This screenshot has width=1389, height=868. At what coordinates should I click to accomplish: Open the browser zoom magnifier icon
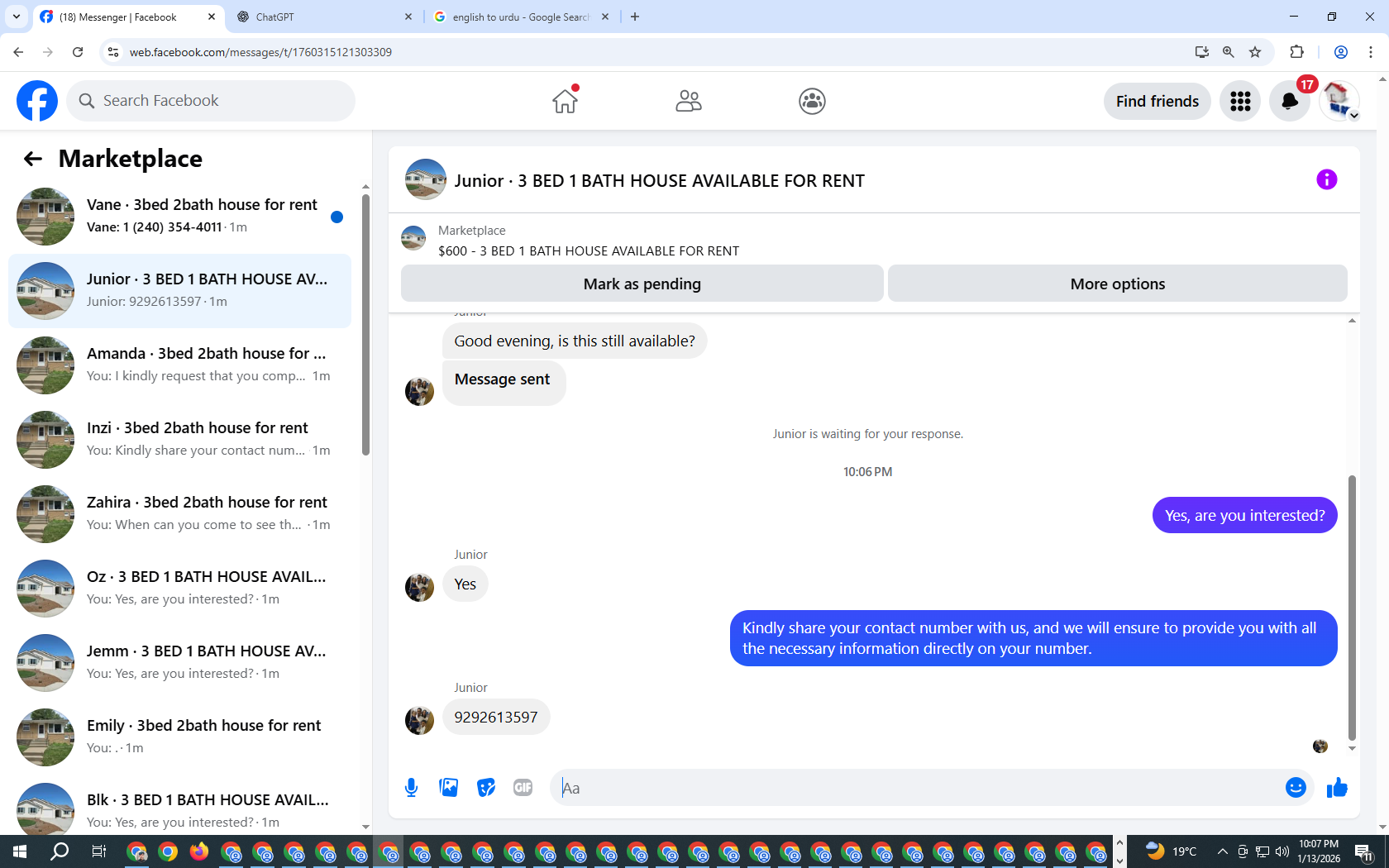click(x=1229, y=52)
